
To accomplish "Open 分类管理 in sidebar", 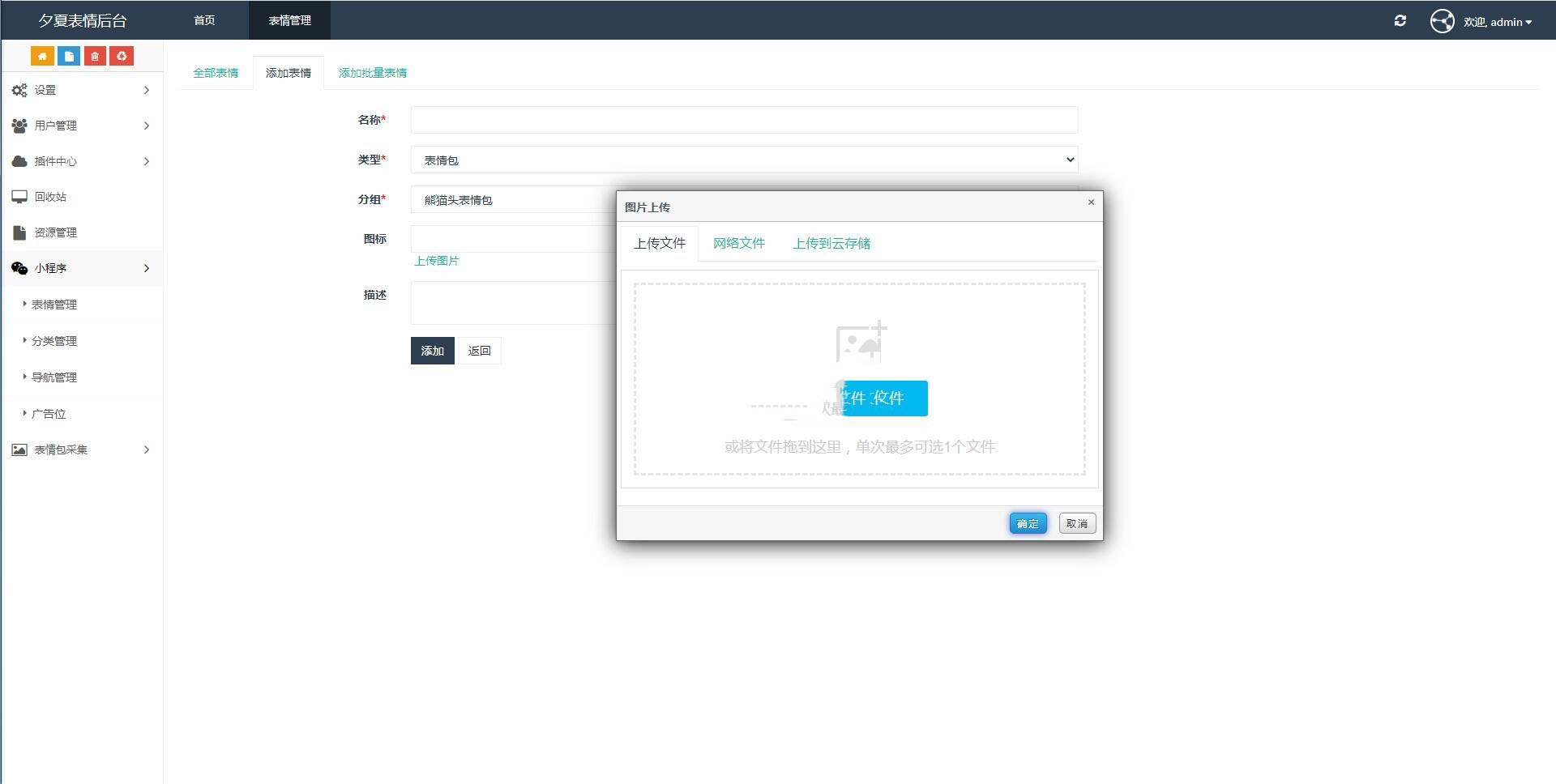I will click(54, 341).
